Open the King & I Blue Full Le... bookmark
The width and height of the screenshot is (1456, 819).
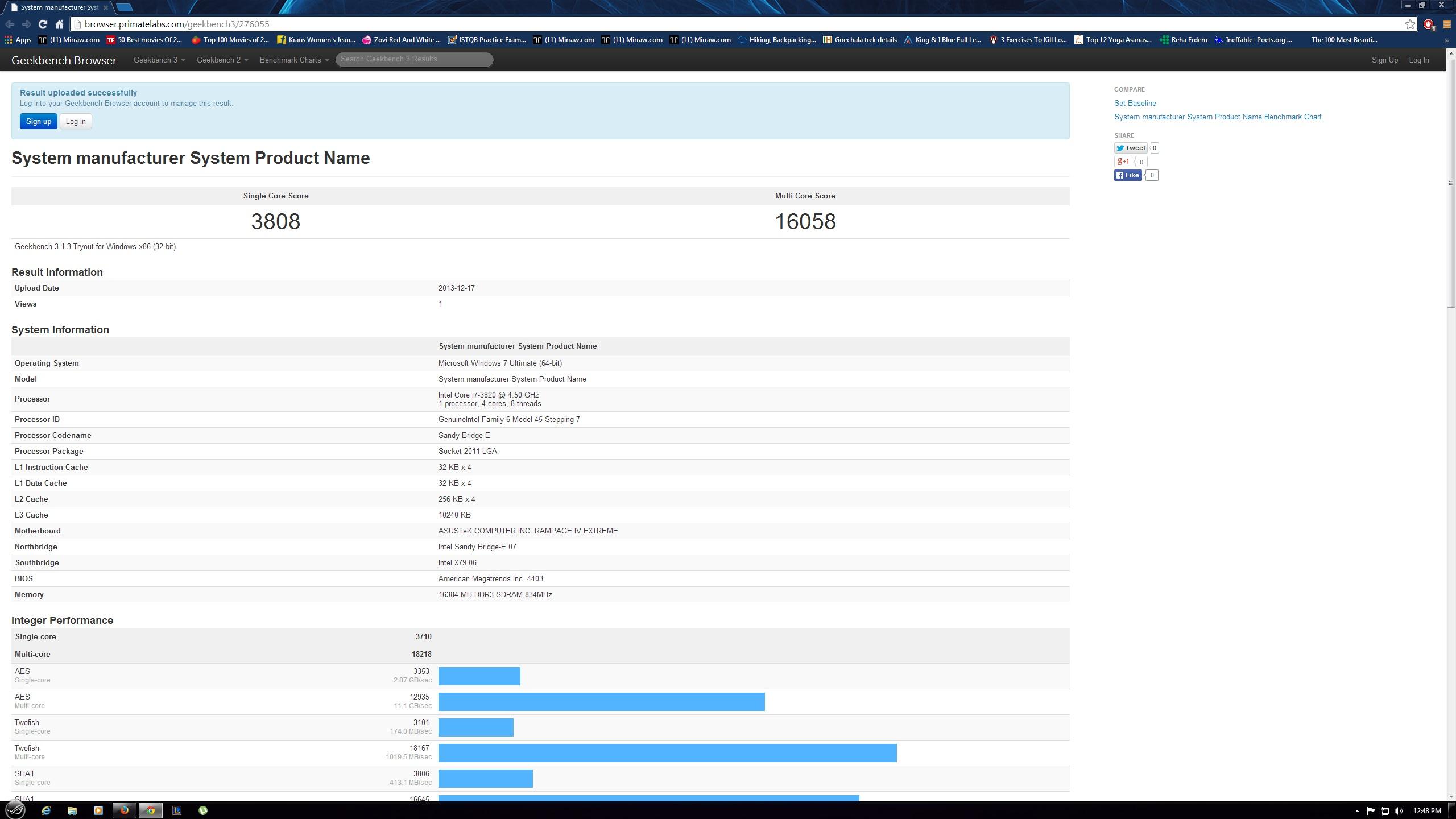click(942, 40)
